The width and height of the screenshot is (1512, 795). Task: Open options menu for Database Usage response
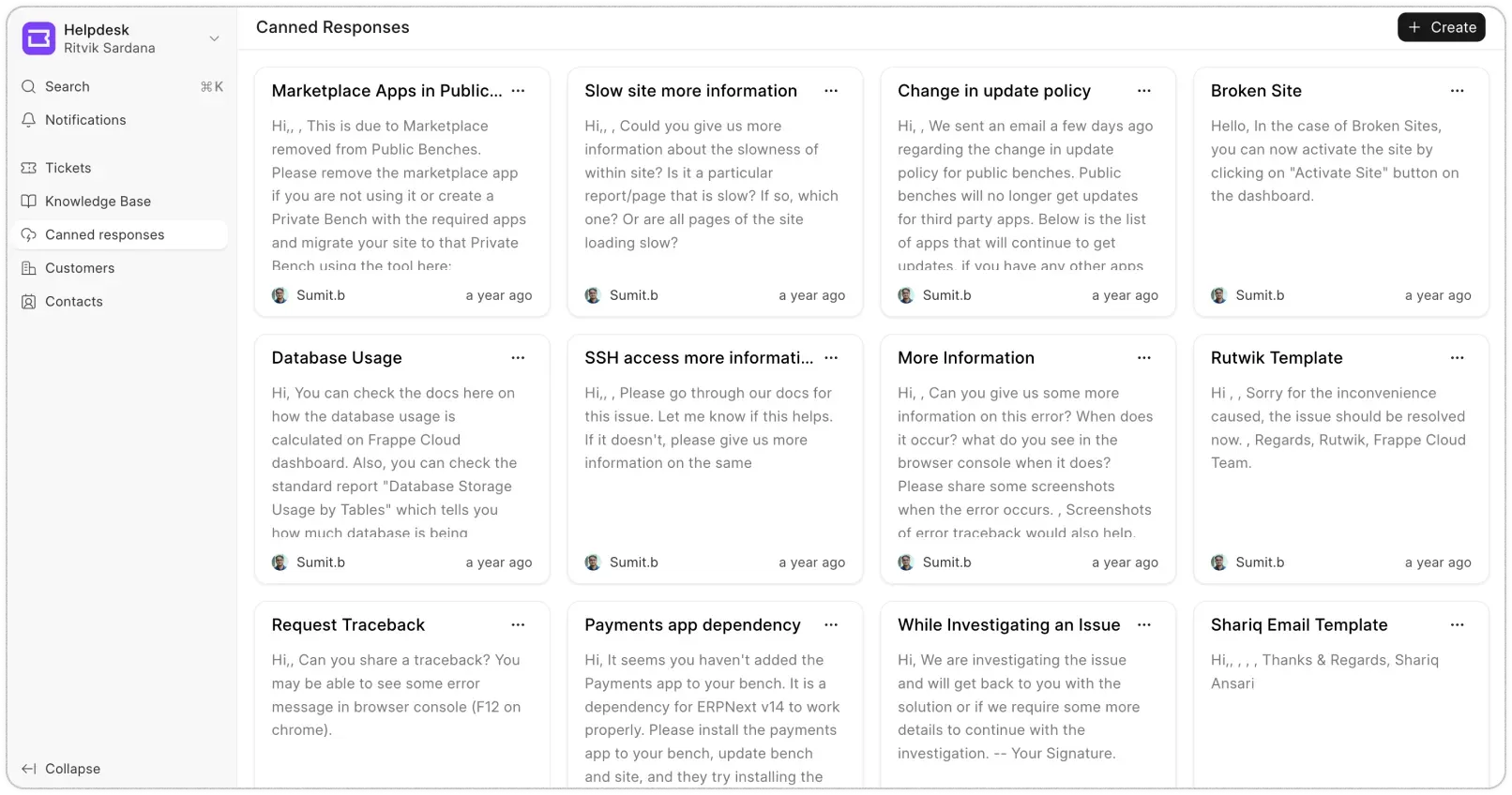coord(518,357)
